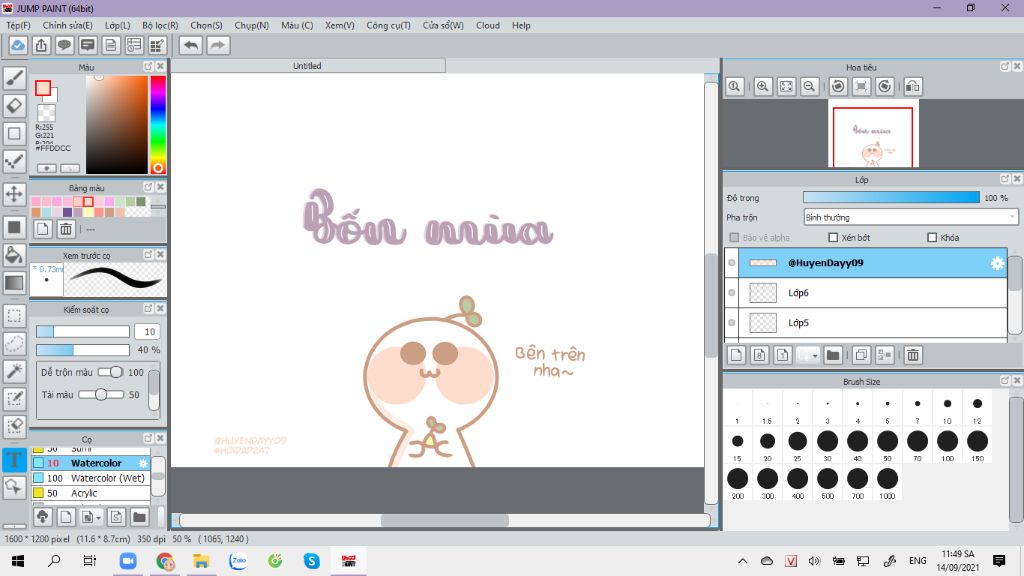The height and width of the screenshot is (576, 1024).
Task: Open Watercolor brush settings gear
Action: [x=143, y=463]
